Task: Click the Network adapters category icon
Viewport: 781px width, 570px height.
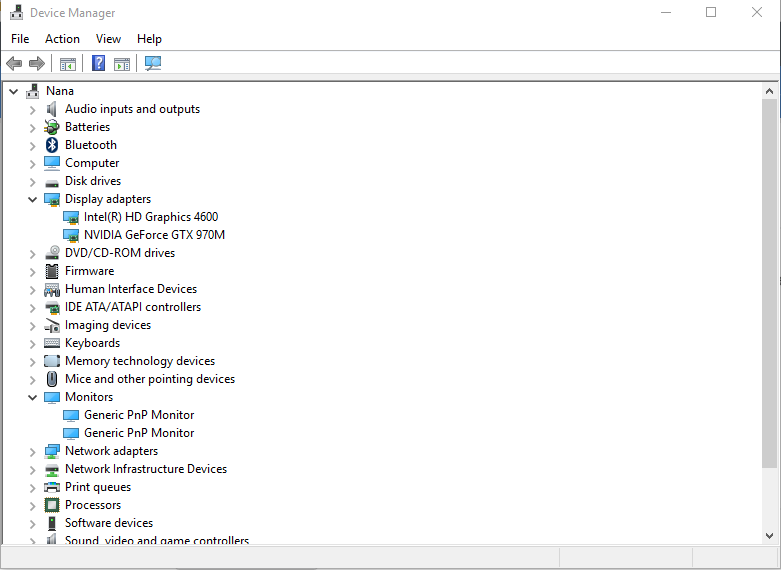Action: pos(52,451)
